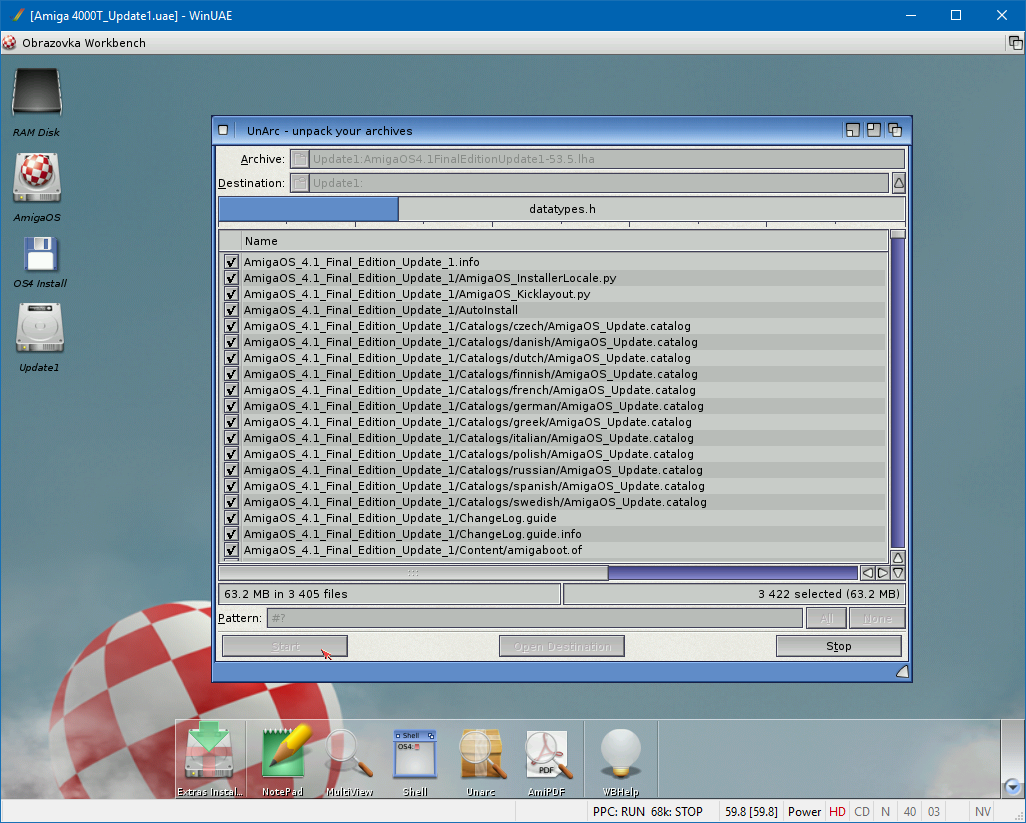The image size is (1026, 823).
Task: Click the Archive file chooser button
Action: [300, 159]
